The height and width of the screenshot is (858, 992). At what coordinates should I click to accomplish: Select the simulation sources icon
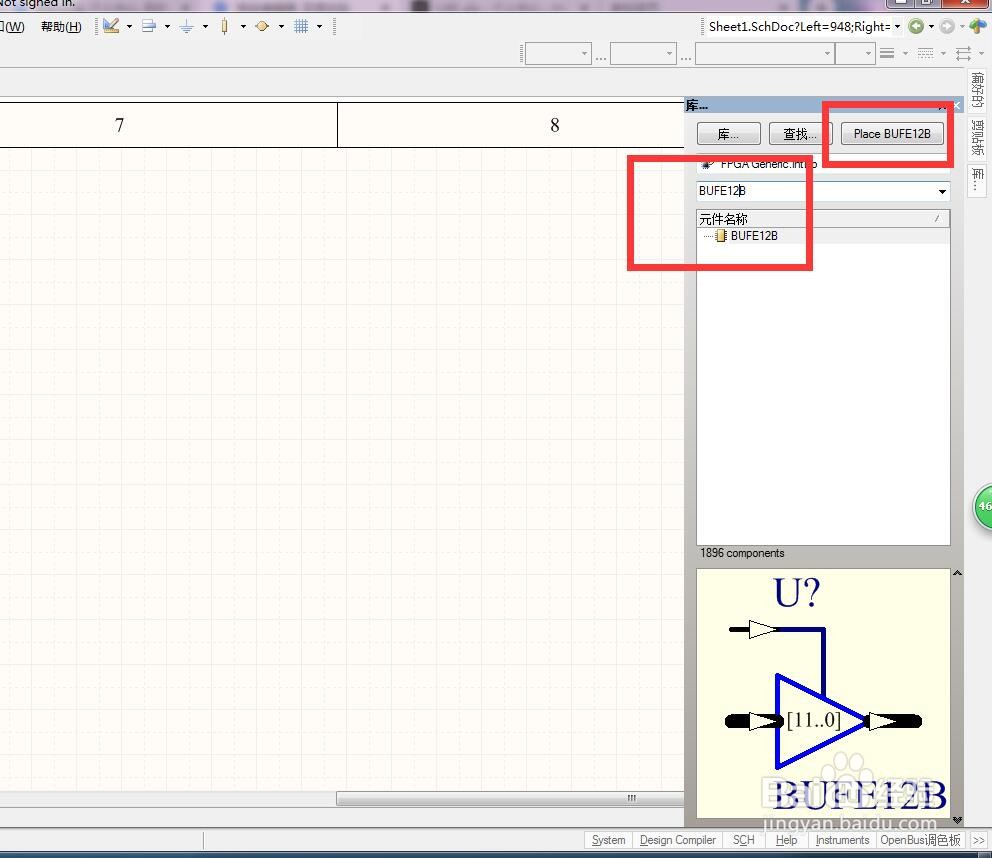[x=262, y=26]
